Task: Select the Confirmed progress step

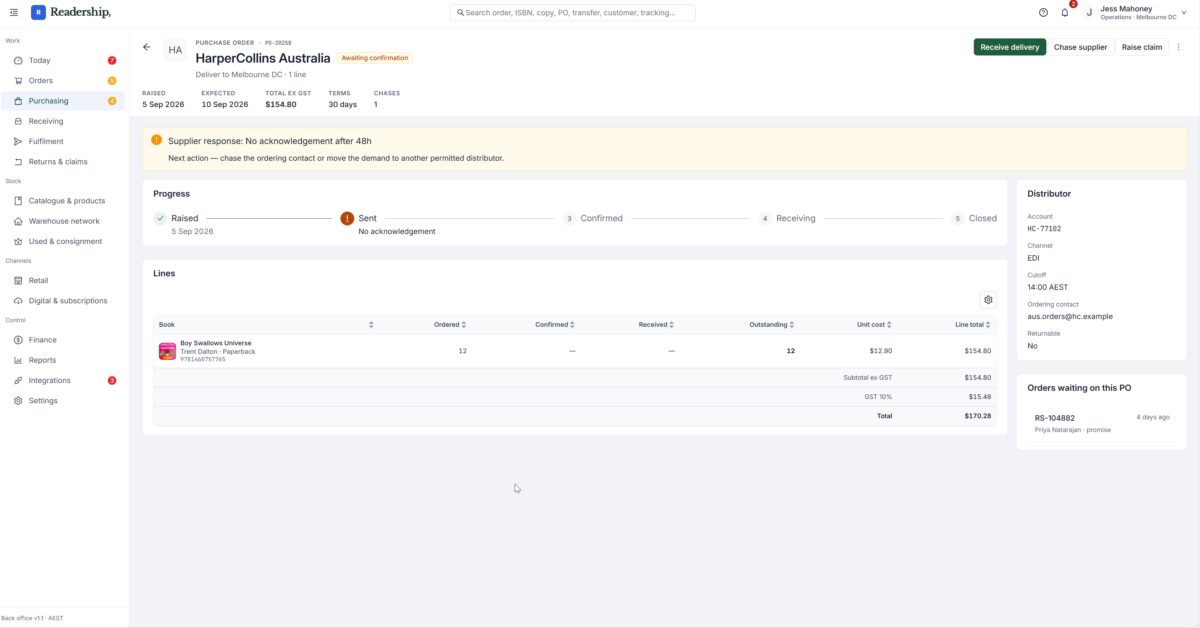Action: pos(593,218)
